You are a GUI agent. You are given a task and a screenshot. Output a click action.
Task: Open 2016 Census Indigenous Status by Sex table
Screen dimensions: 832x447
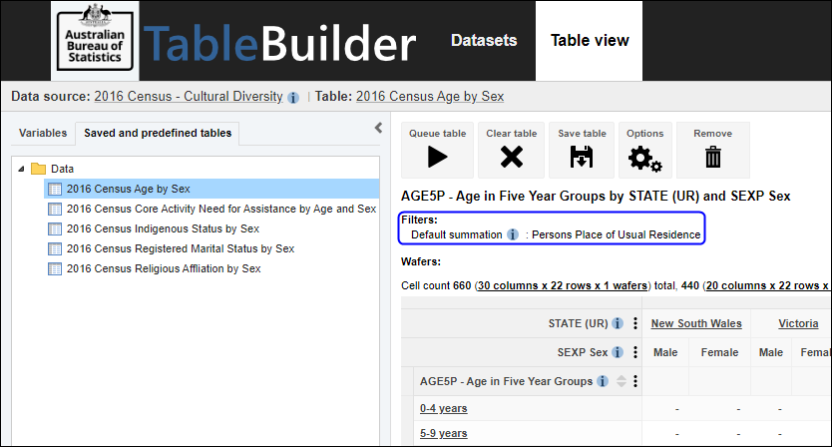[163, 229]
